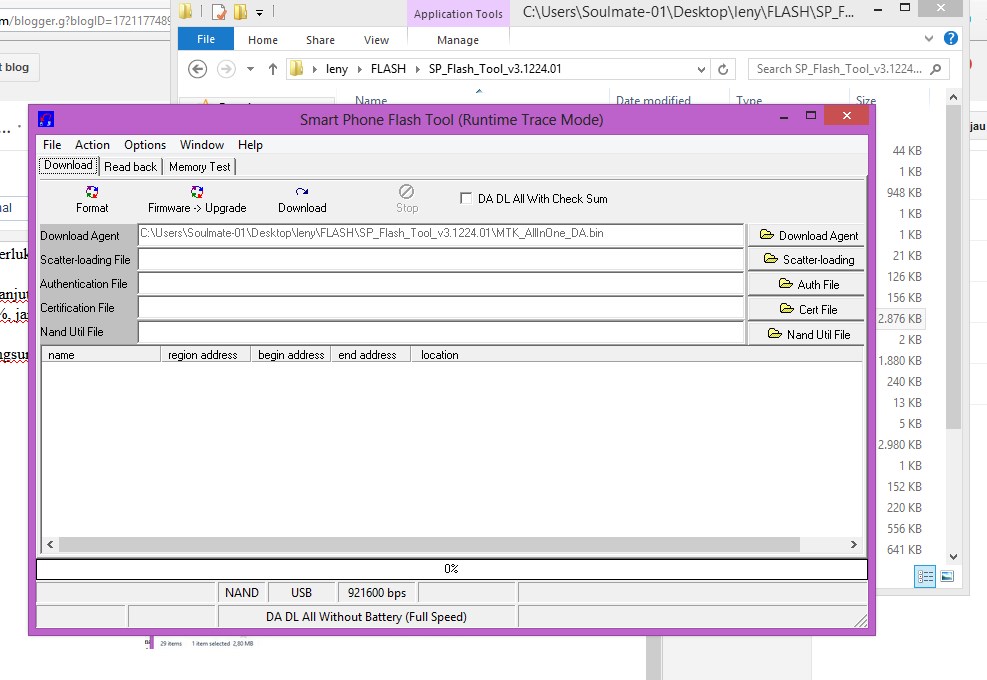The height and width of the screenshot is (680, 987).
Task: Switch Explorer to large icons view
Action: click(947, 576)
